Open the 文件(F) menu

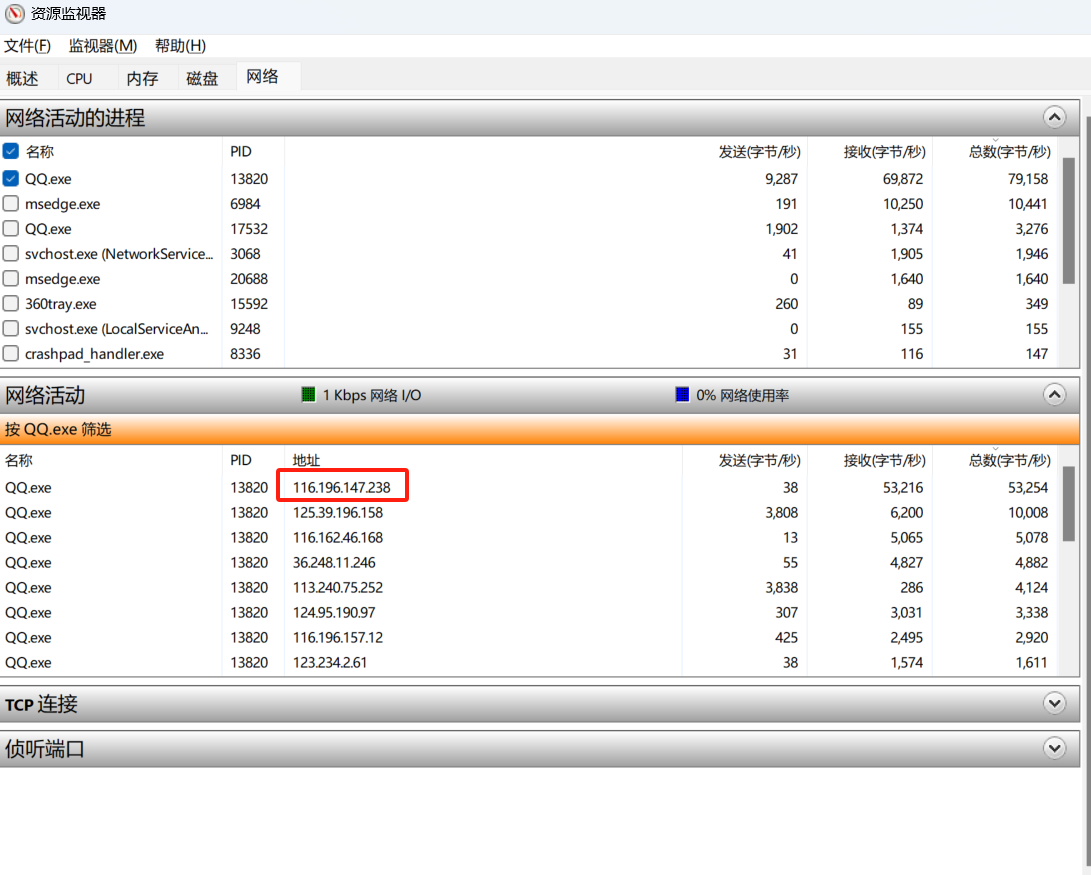(x=27, y=46)
